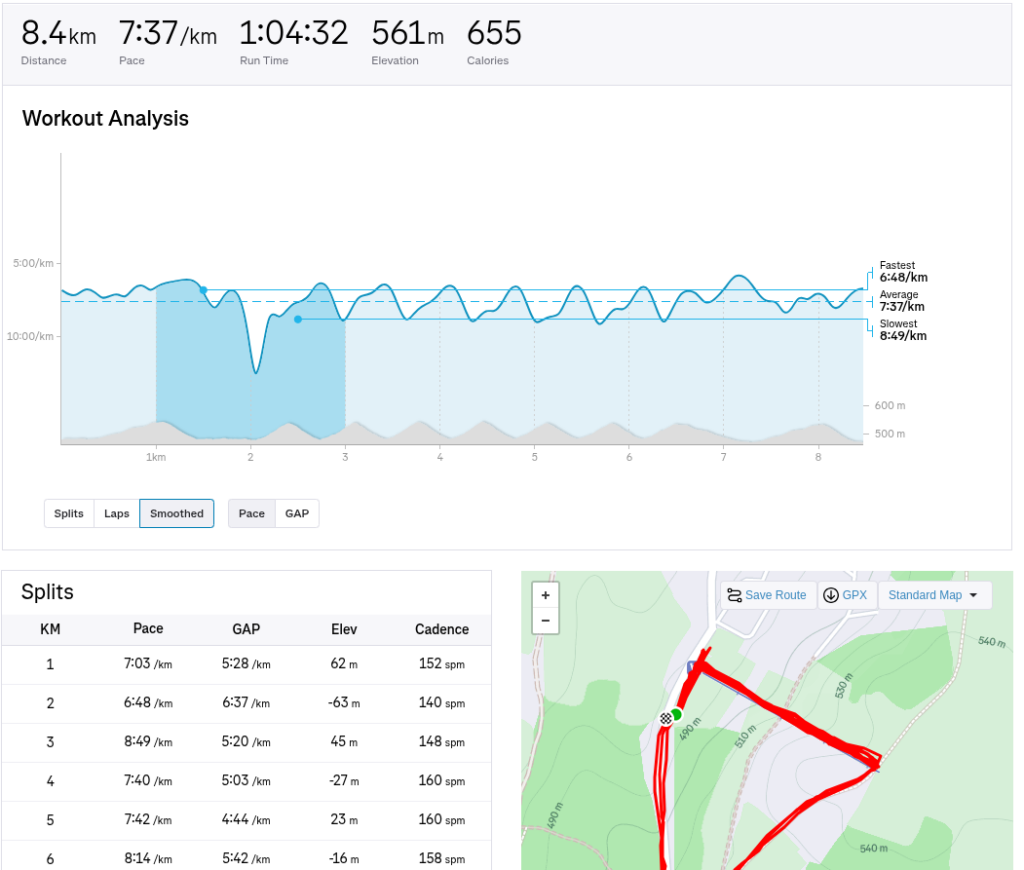Image resolution: width=1024 pixels, height=870 pixels.
Task: Select the KM 3 row in Splits
Action: coord(246,742)
